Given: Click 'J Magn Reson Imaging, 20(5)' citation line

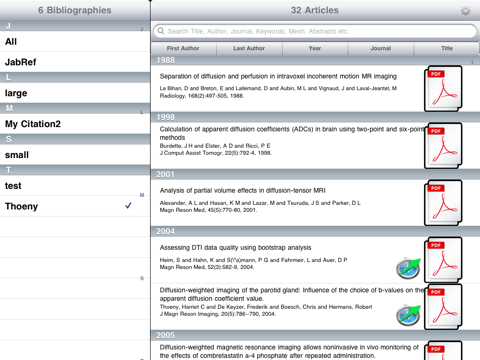Looking at the screenshot, I should tap(218, 314).
